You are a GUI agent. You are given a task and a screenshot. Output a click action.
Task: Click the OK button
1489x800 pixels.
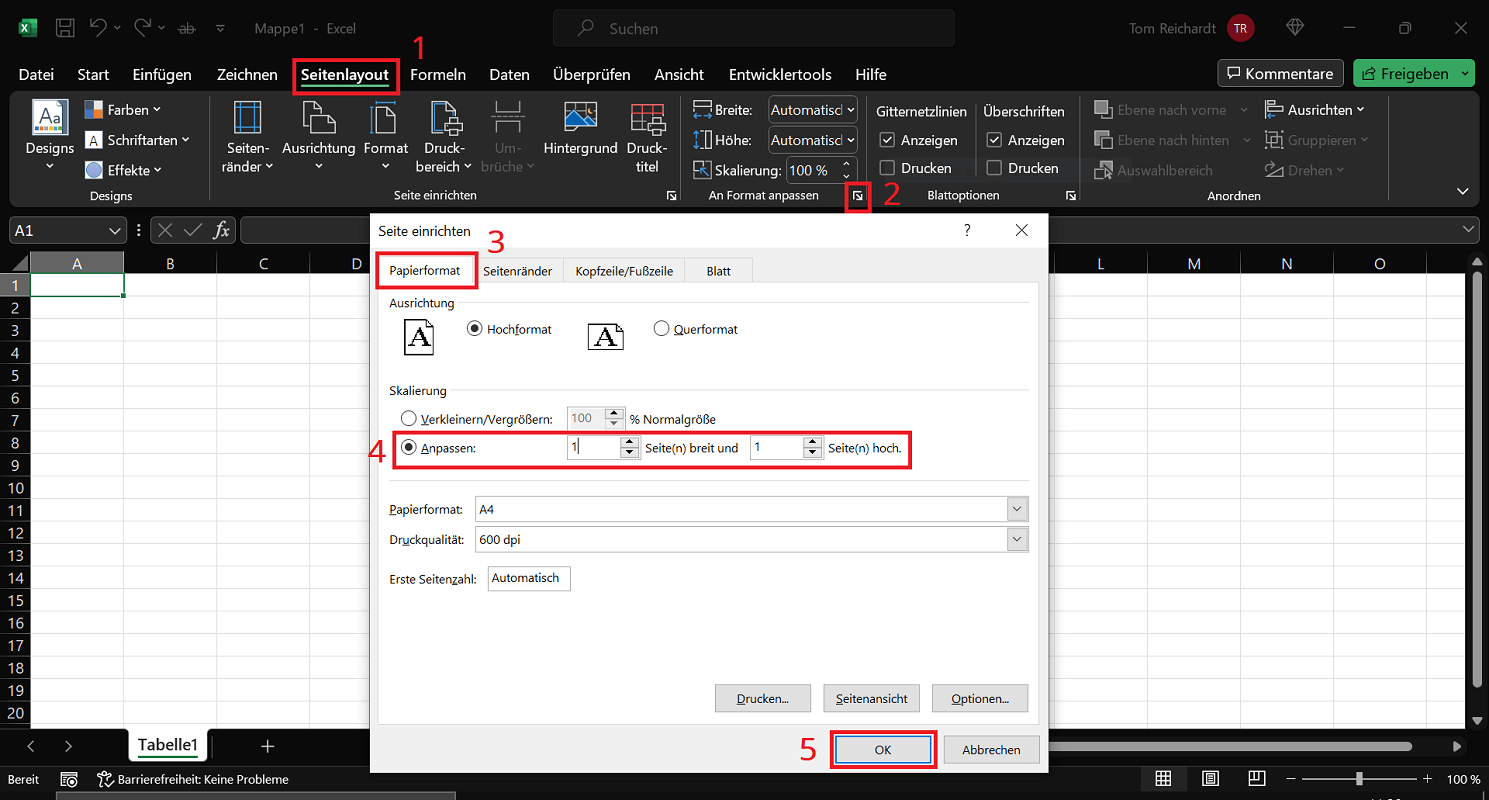pyautogui.click(x=883, y=749)
